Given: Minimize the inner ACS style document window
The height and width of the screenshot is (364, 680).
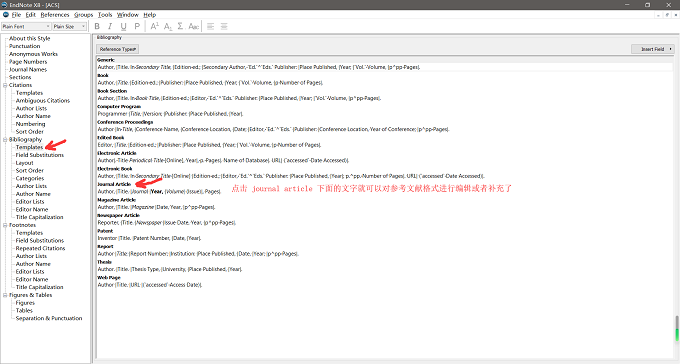Looking at the screenshot, I should 658,15.
